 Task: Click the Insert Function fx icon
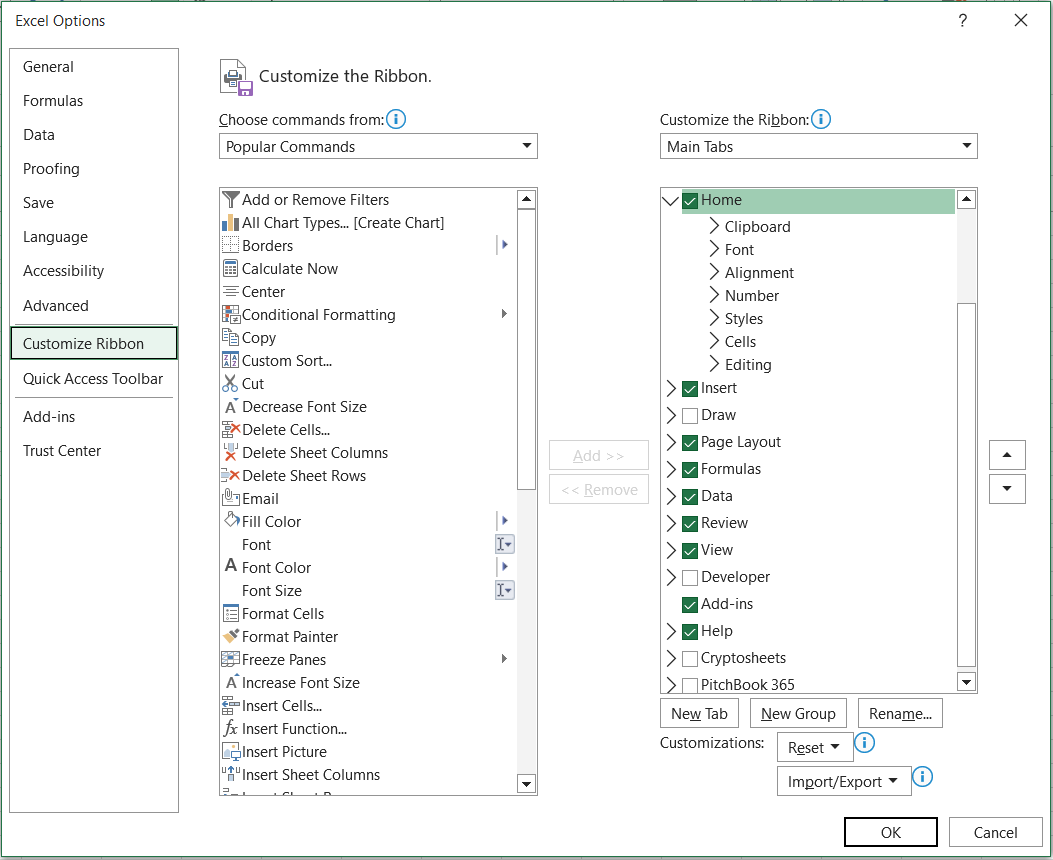pos(231,729)
